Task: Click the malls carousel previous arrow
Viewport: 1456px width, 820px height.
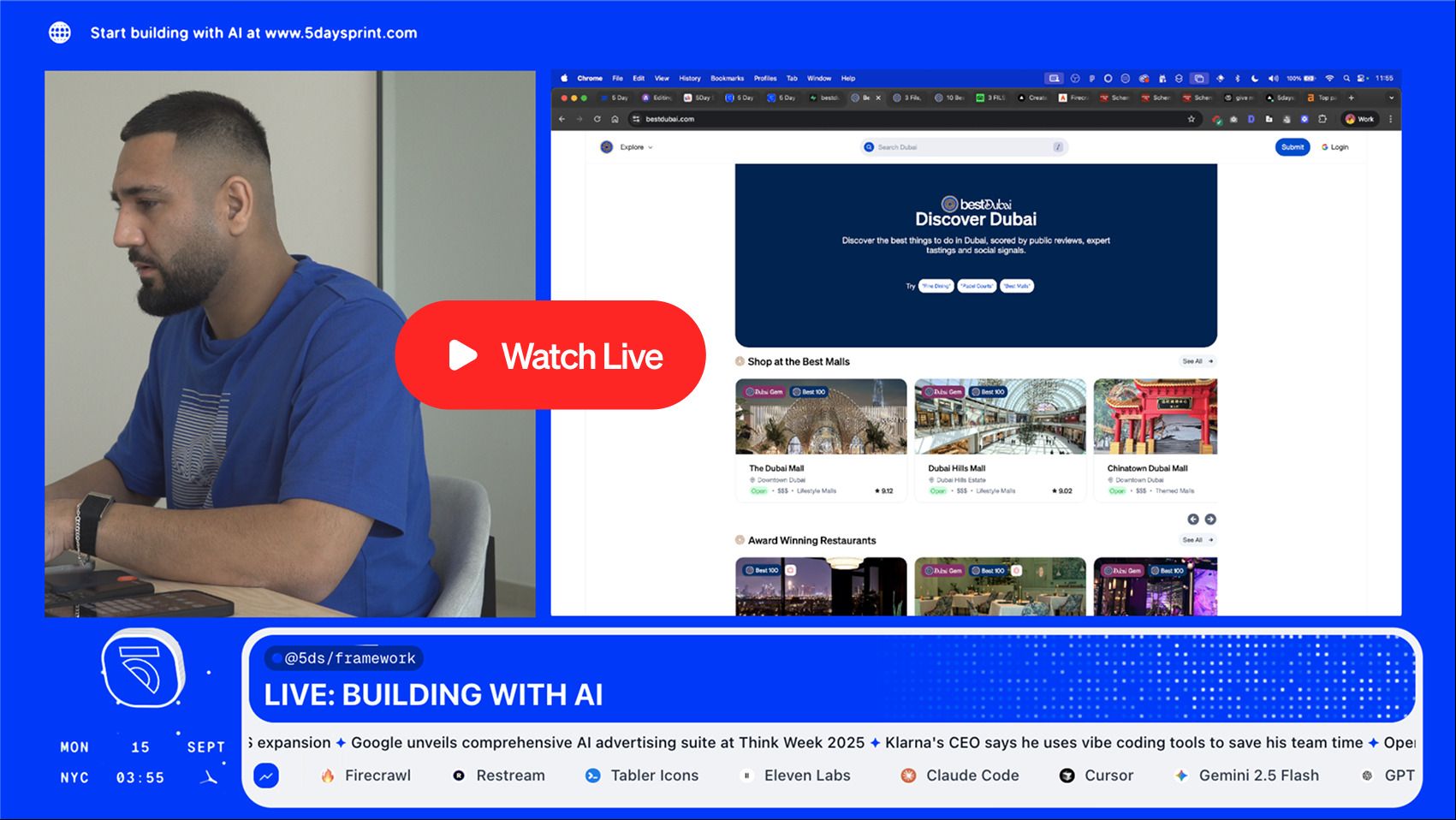Action: pyautogui.click(x=1193, y=520)
